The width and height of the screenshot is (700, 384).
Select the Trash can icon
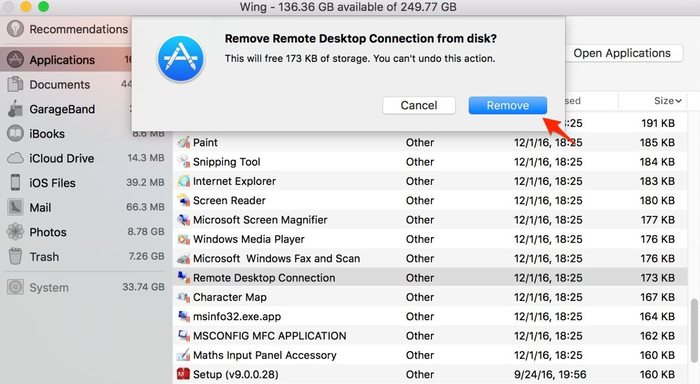pyautogui.click(x=15, y=256)
